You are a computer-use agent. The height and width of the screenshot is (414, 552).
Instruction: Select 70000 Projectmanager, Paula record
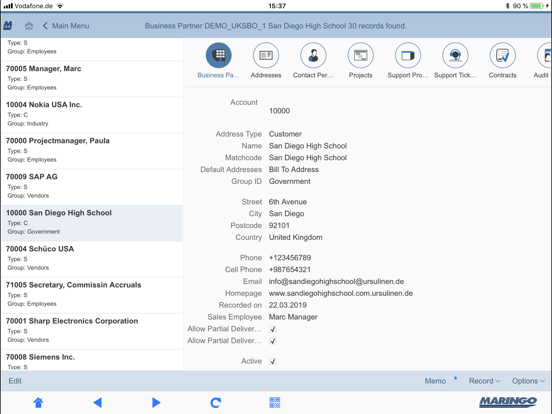tap(92, 151)
